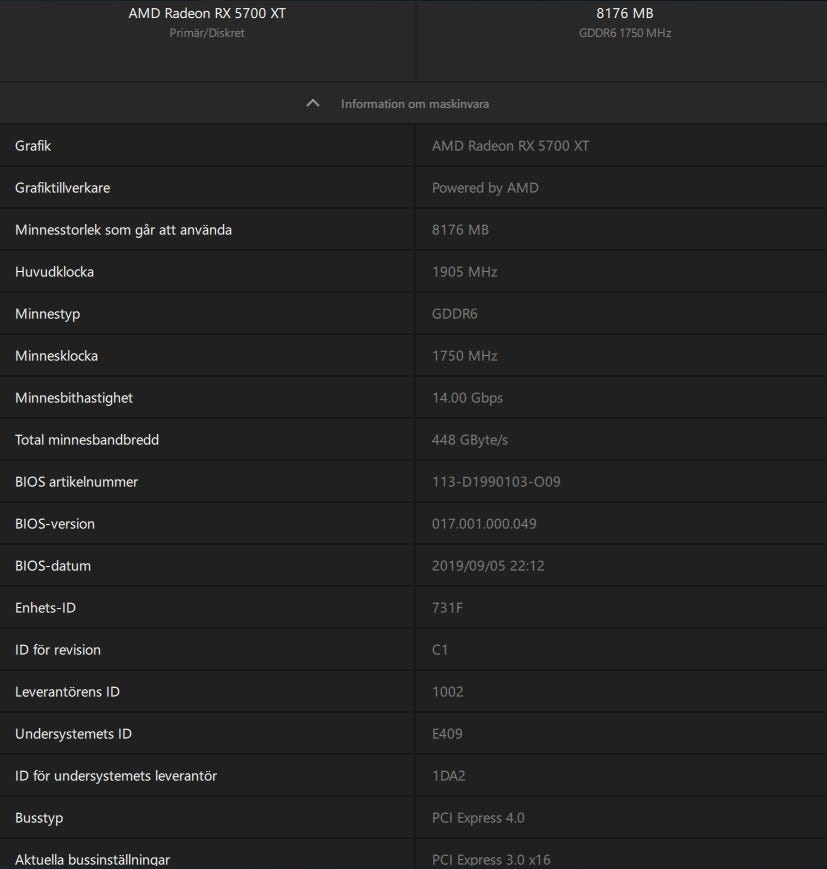Click the Primär/Diskret subtitle

click(x=207, y=33)
